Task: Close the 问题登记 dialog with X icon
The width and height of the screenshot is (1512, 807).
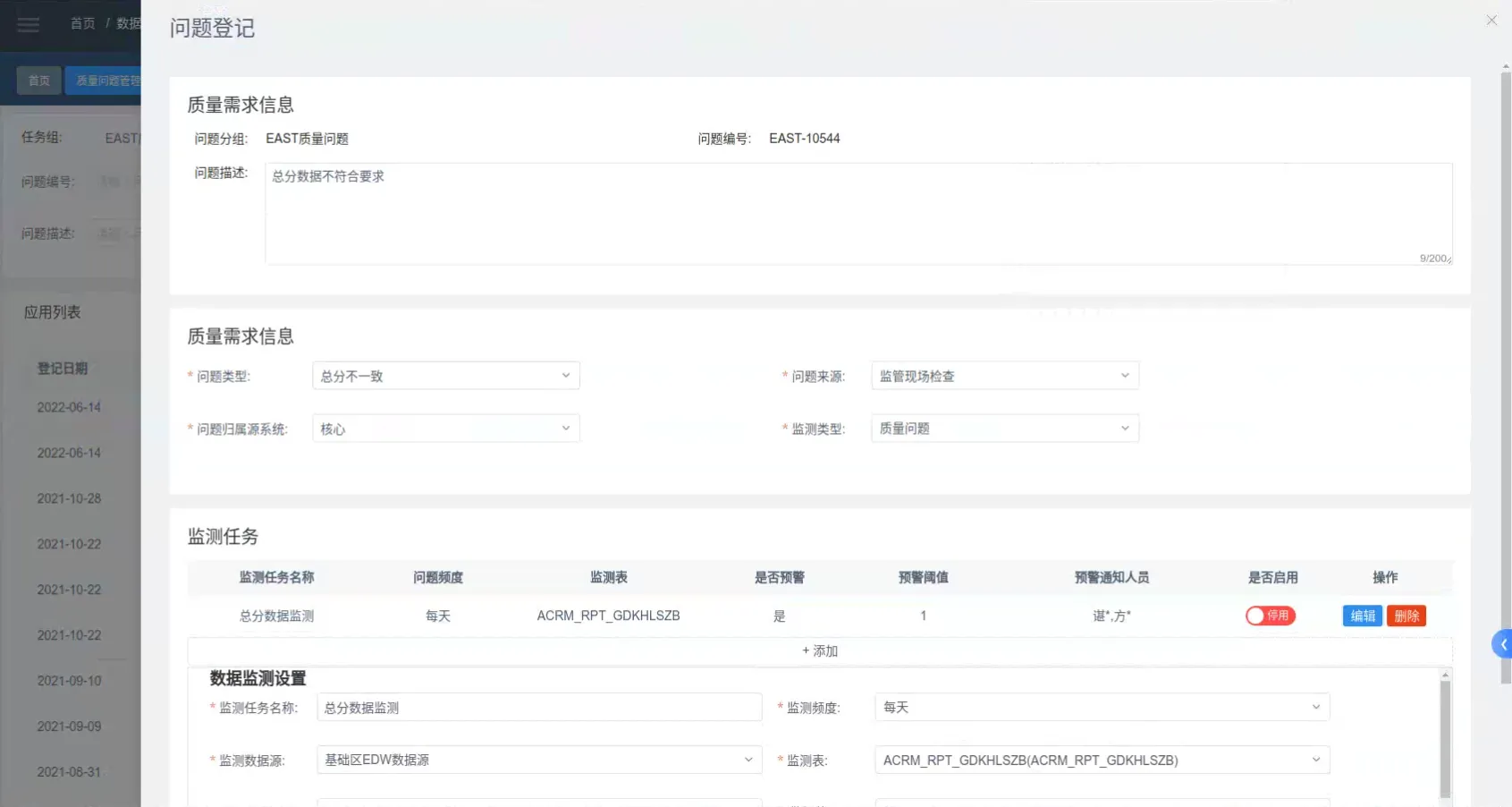Action: (x=1491, y=21)
